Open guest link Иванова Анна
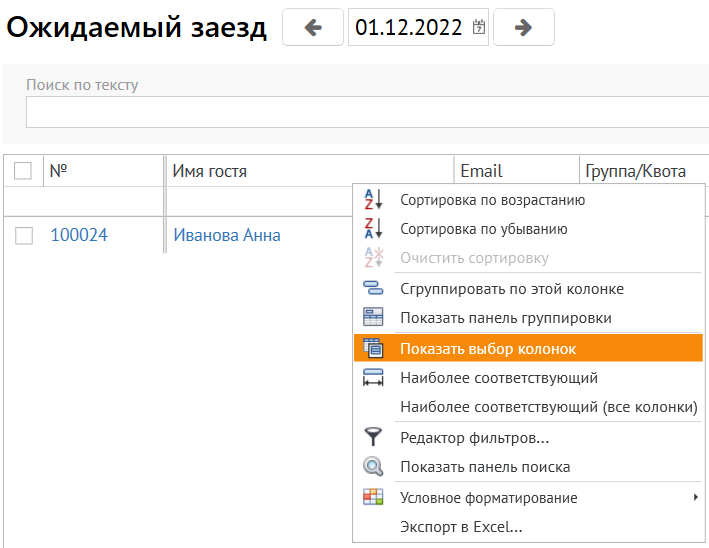This screenshot has height=548, width=709. (227, 236)
